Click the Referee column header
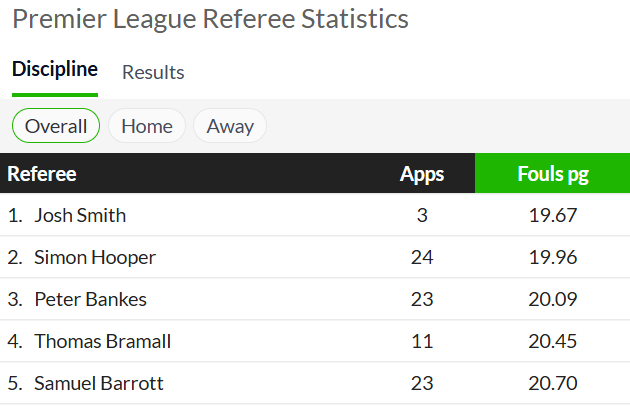The width and height of the screenshot is (630, 406). [42, 174]
